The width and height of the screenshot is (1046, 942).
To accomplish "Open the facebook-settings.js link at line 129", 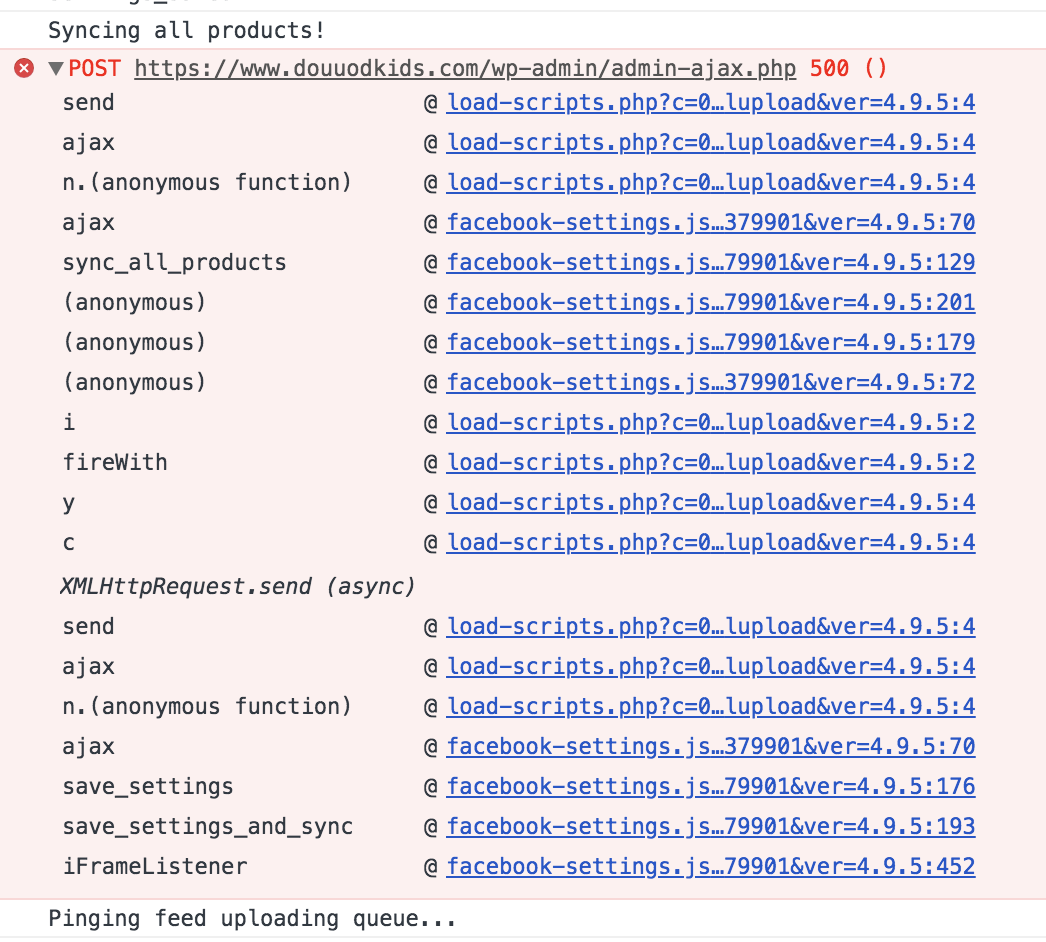I will click(711, 263).
